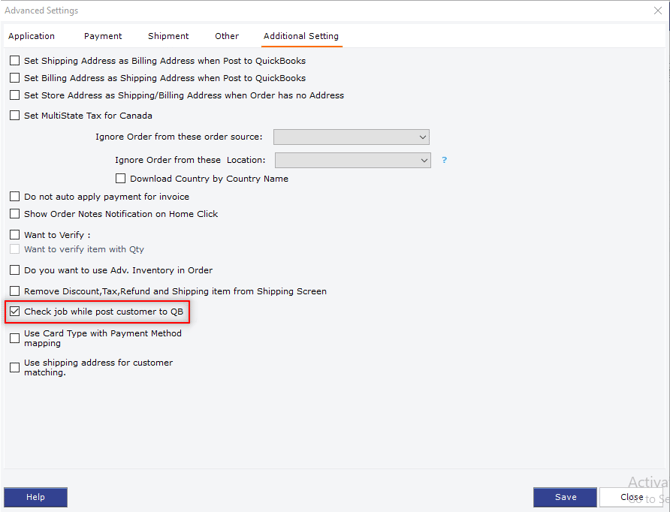
Task: Toggle Do not auto apply payment for invoice
Action: coord(15,197)
